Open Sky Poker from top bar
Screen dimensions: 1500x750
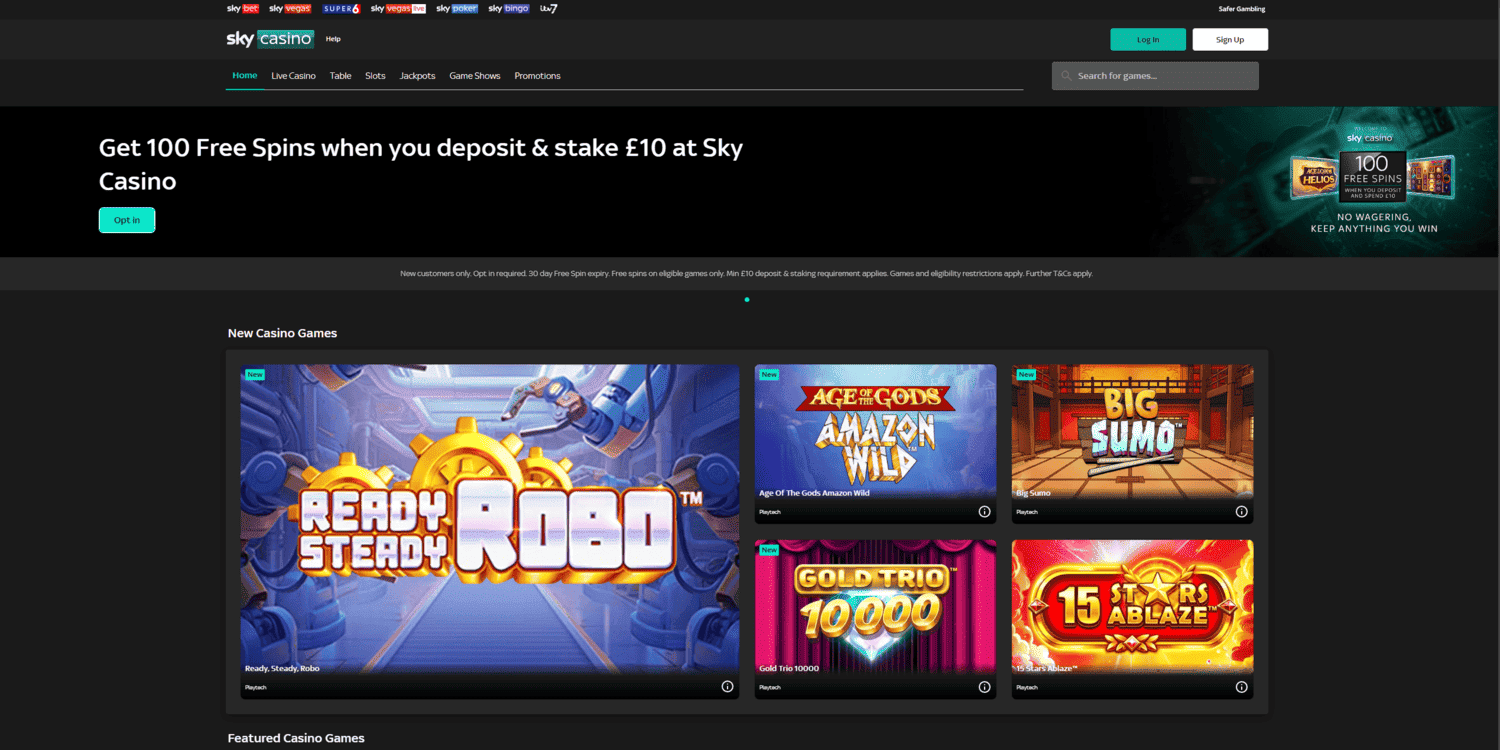(457, 9)
